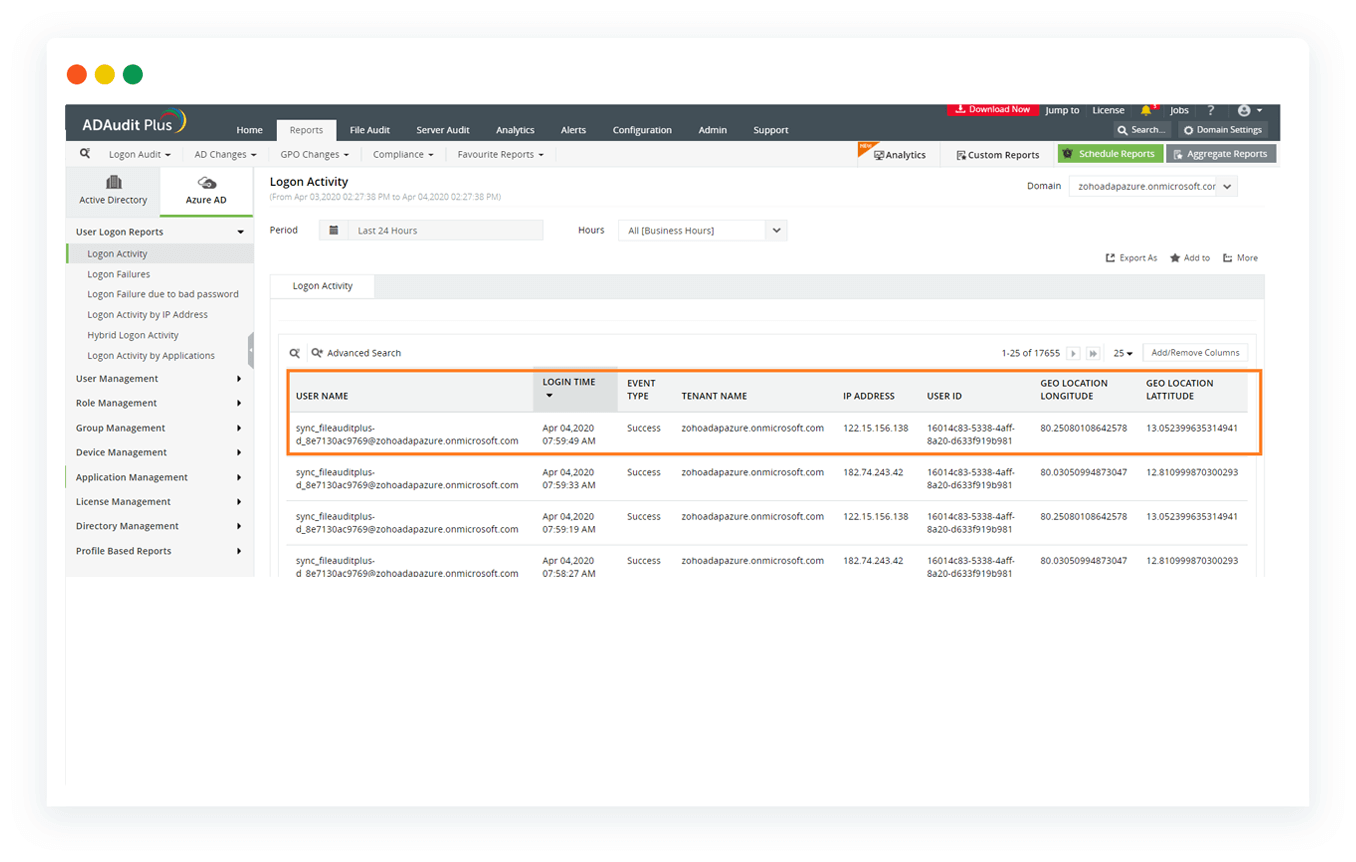Open Aggregate Reports

(1221, 154)
